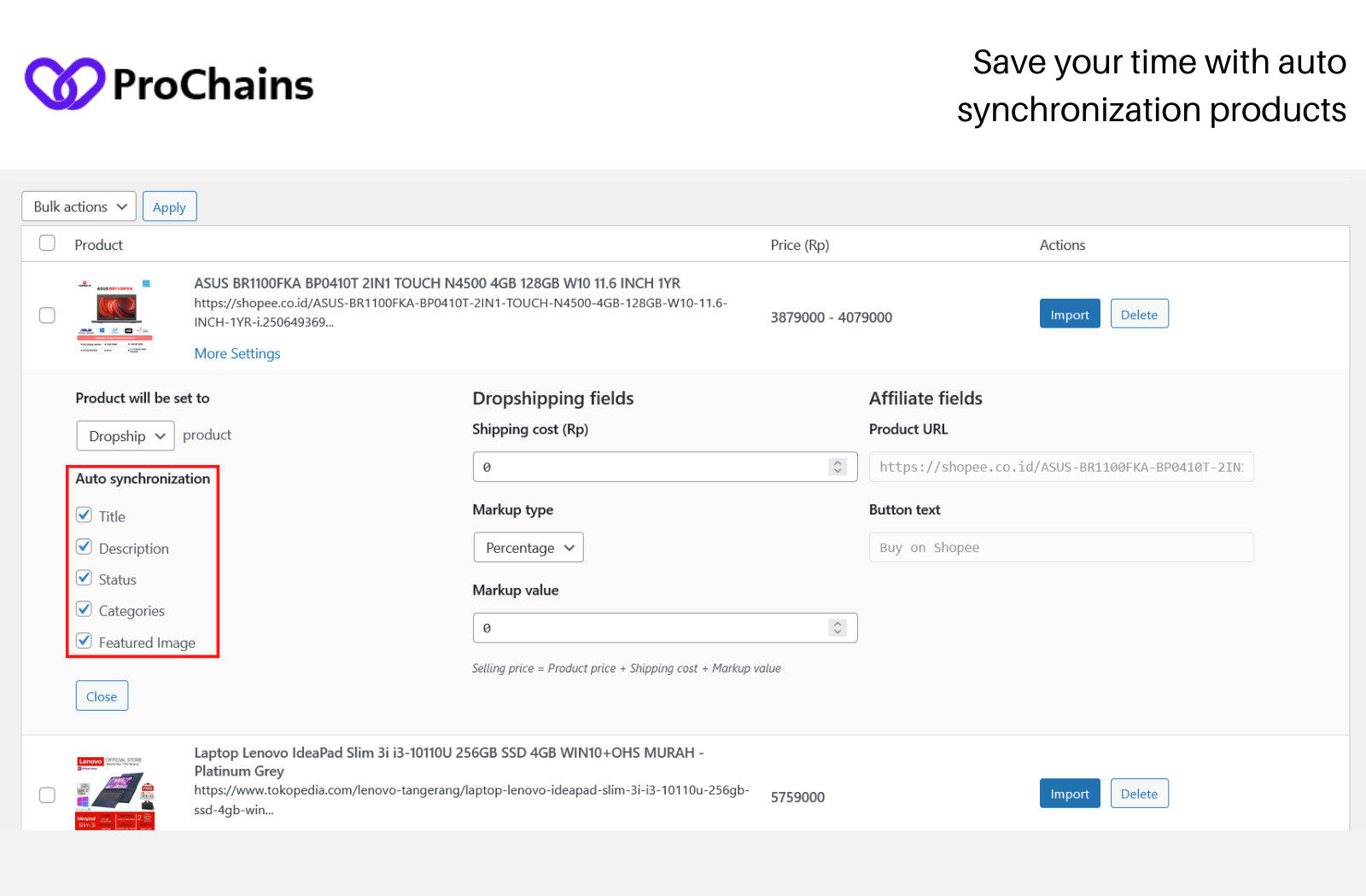Click the price 3879000 - 4079000
The height and width of the screenshot is (896, 1366).
pos(832,317)
